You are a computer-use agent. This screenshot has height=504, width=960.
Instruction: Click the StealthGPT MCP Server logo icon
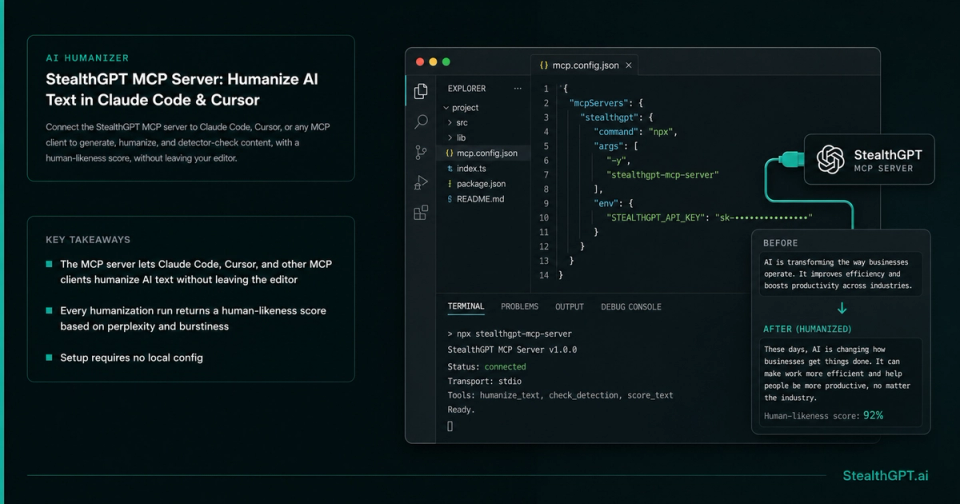click(x=830, y=159)
